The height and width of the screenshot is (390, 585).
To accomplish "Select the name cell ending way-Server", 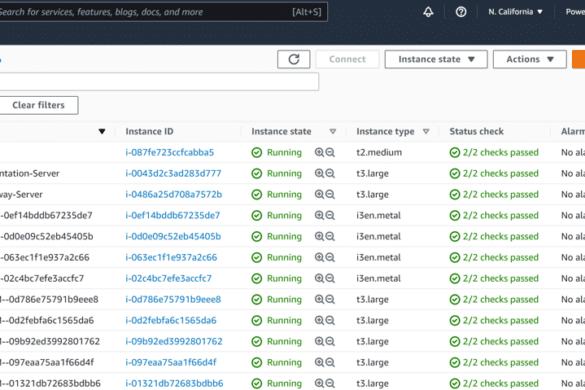I will pyautogui.click(x=21, y=194).
